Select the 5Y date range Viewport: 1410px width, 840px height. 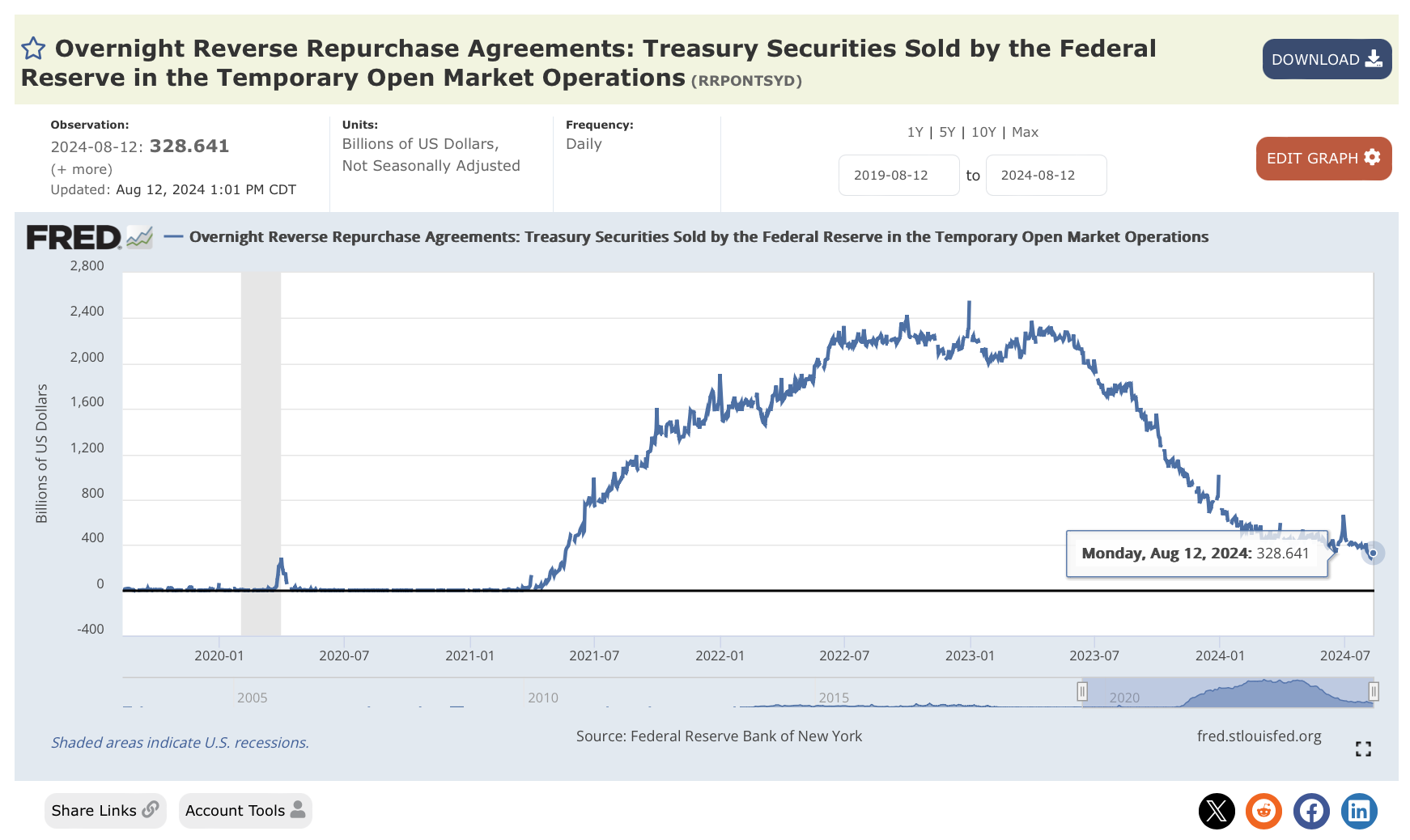pos(947,132)
